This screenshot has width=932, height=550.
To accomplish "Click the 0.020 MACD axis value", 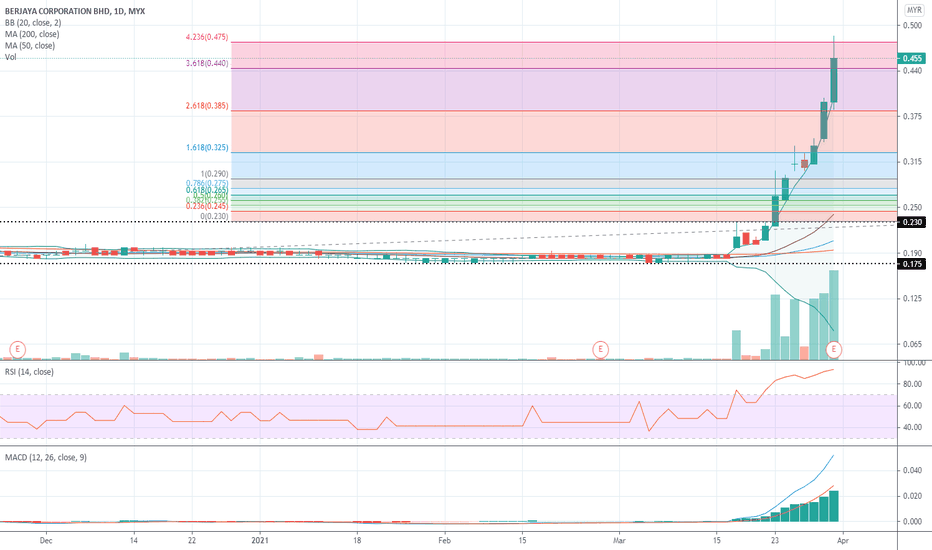I will point(912,496).
